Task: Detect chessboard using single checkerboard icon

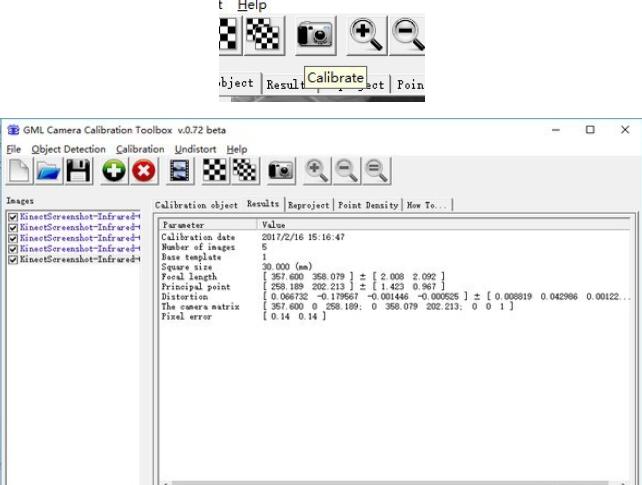Action: (x=215, y=170)
